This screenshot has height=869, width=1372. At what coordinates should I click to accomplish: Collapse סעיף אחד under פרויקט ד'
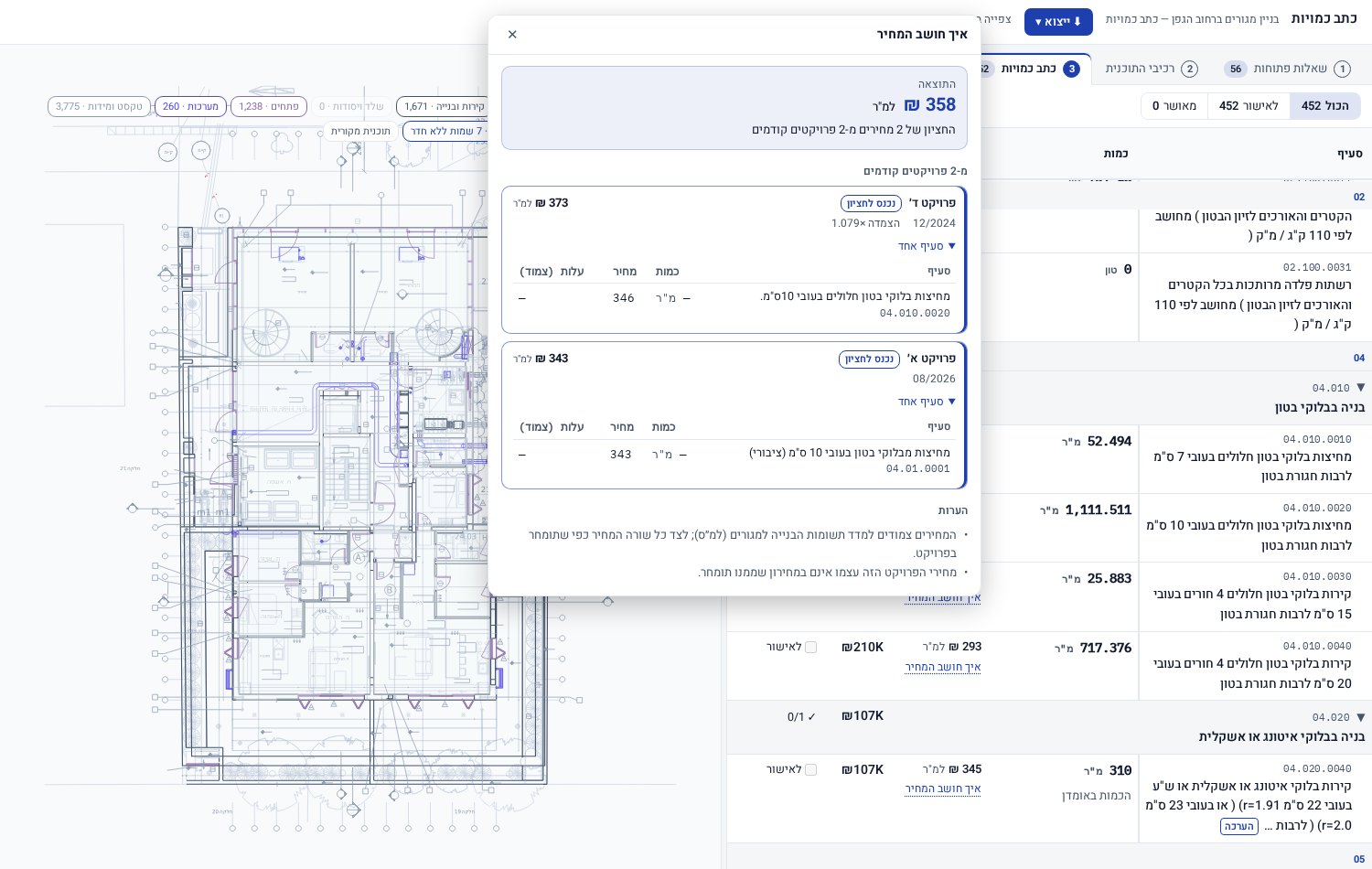coord(927,246)
